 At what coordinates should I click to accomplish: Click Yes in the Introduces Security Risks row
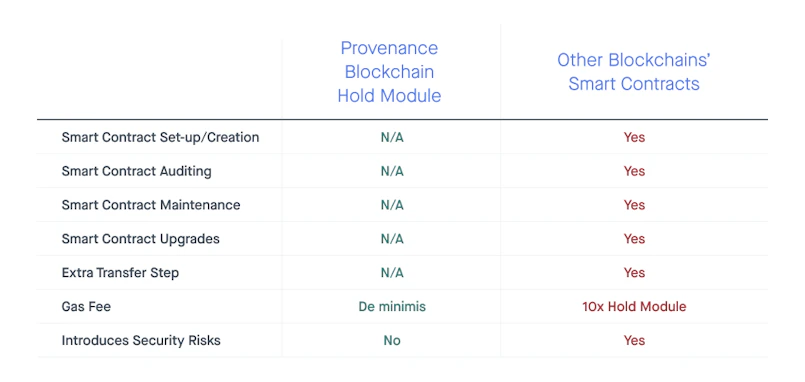click(634, 340)
